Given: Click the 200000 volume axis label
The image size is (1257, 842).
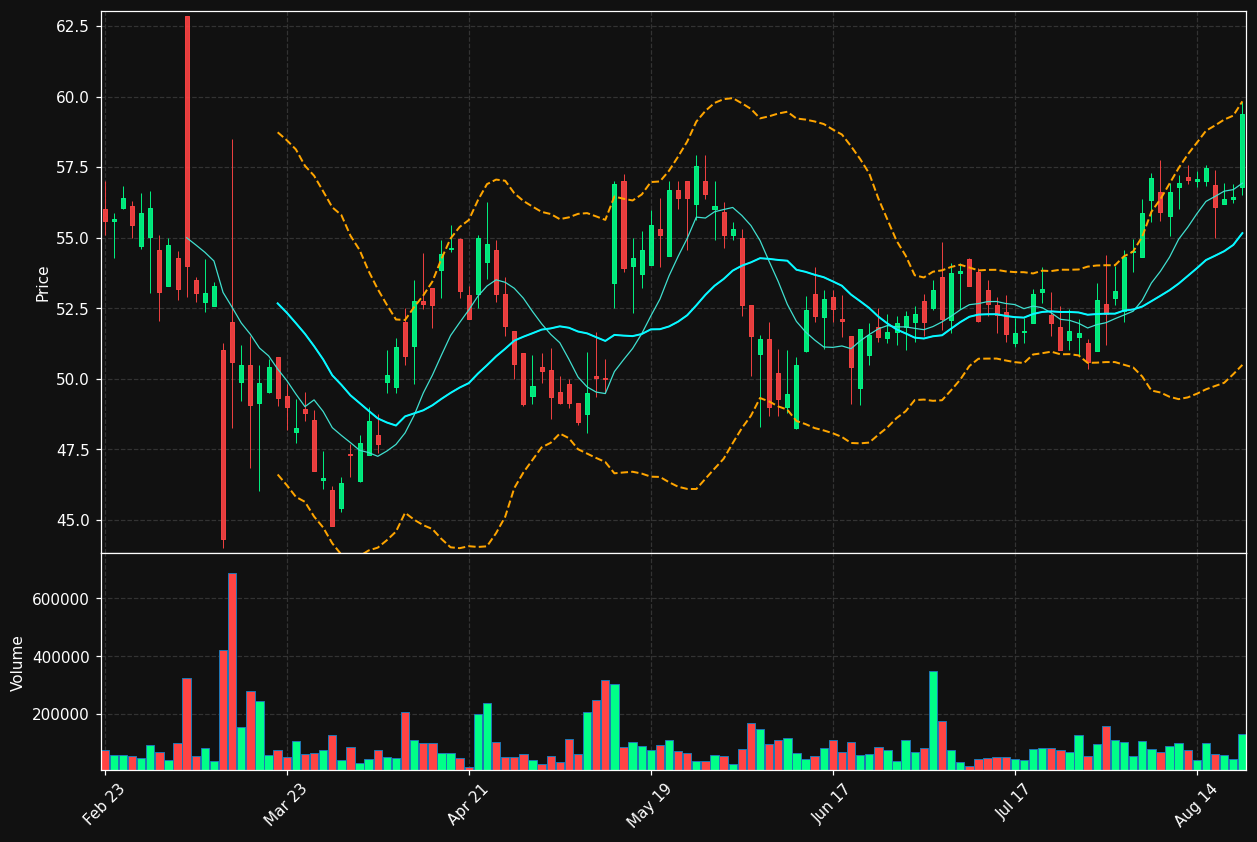Looking at the screenshot, I should (x=62, y=714).
